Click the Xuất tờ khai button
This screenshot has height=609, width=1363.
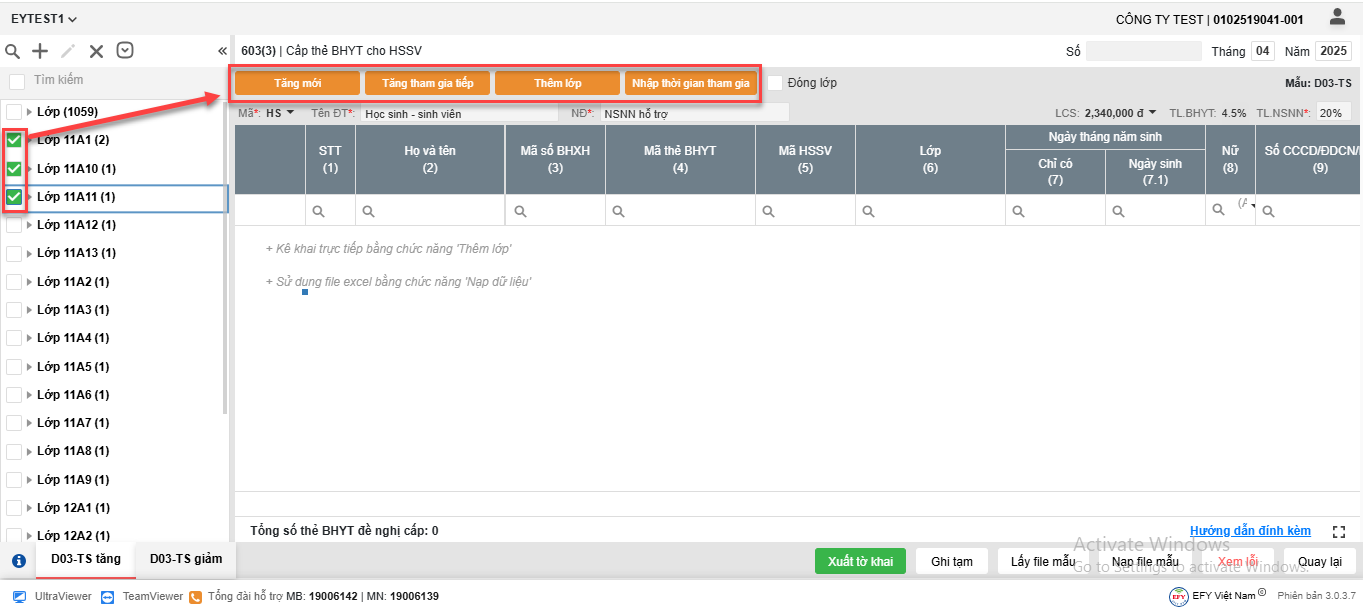(x=860, y=562)
